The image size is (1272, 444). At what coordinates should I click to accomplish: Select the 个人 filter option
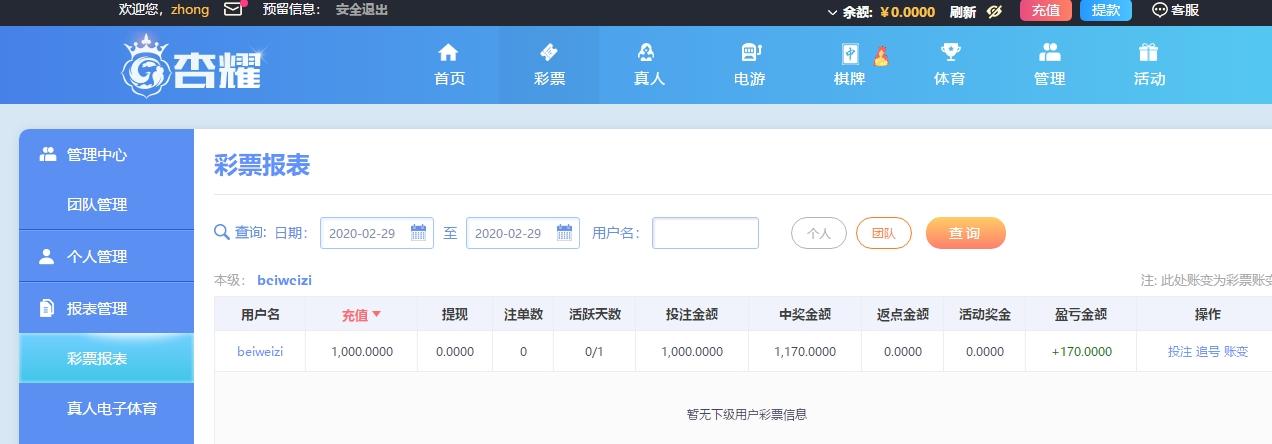(819, 233)
